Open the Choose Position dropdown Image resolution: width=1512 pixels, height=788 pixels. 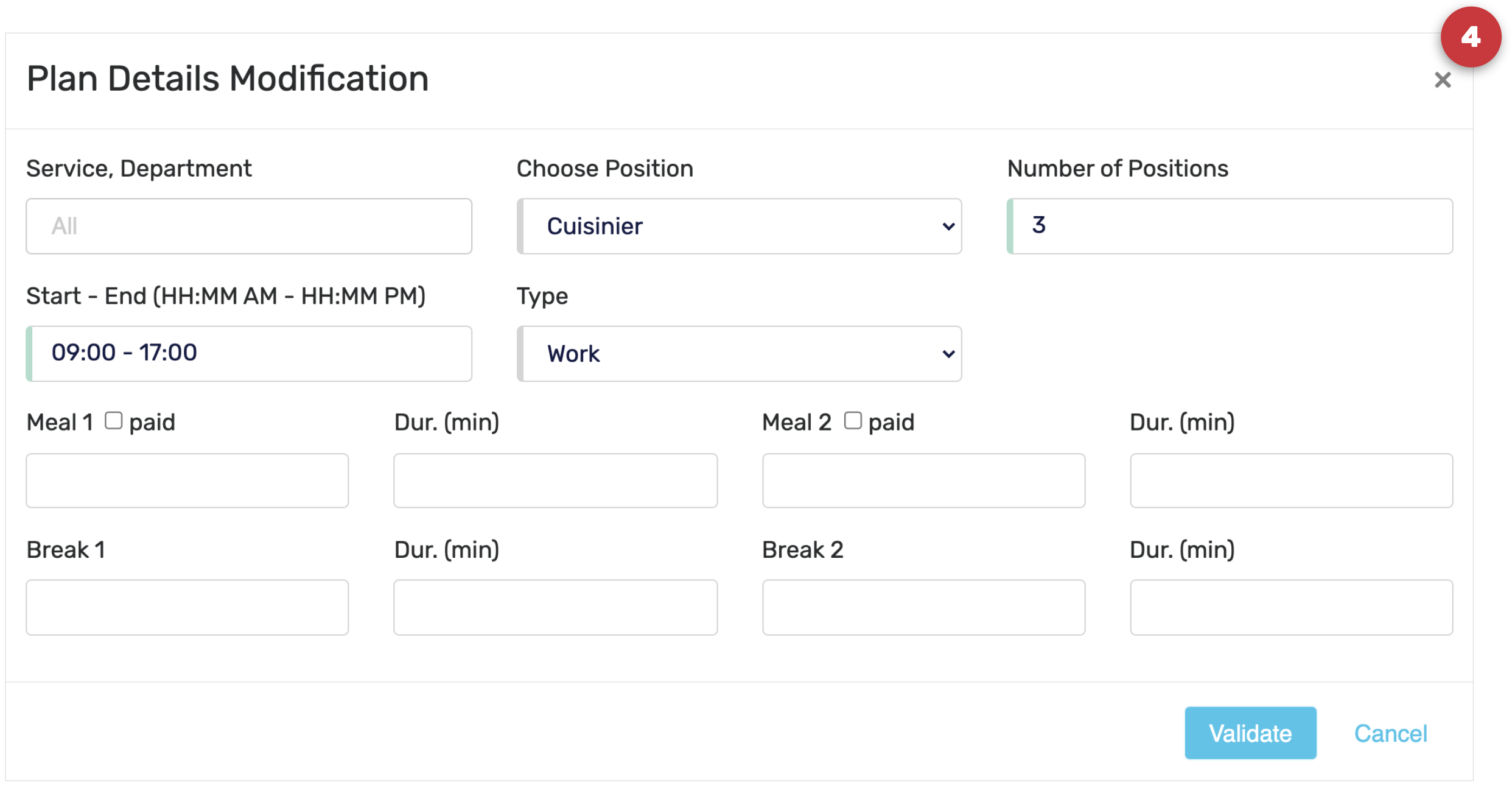[739, 226]
